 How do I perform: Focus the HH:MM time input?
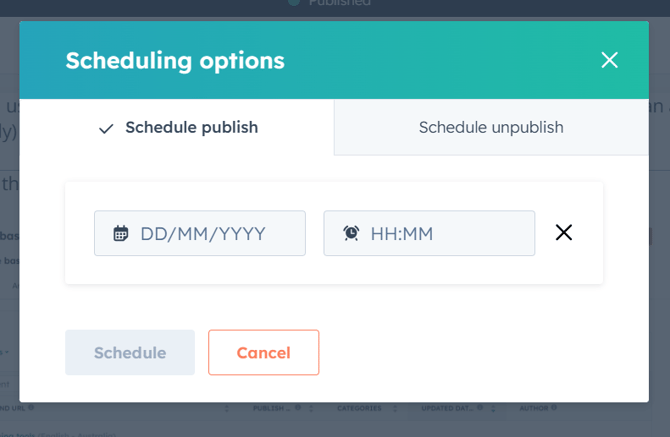pyautogui.click(x=440, y=233)
